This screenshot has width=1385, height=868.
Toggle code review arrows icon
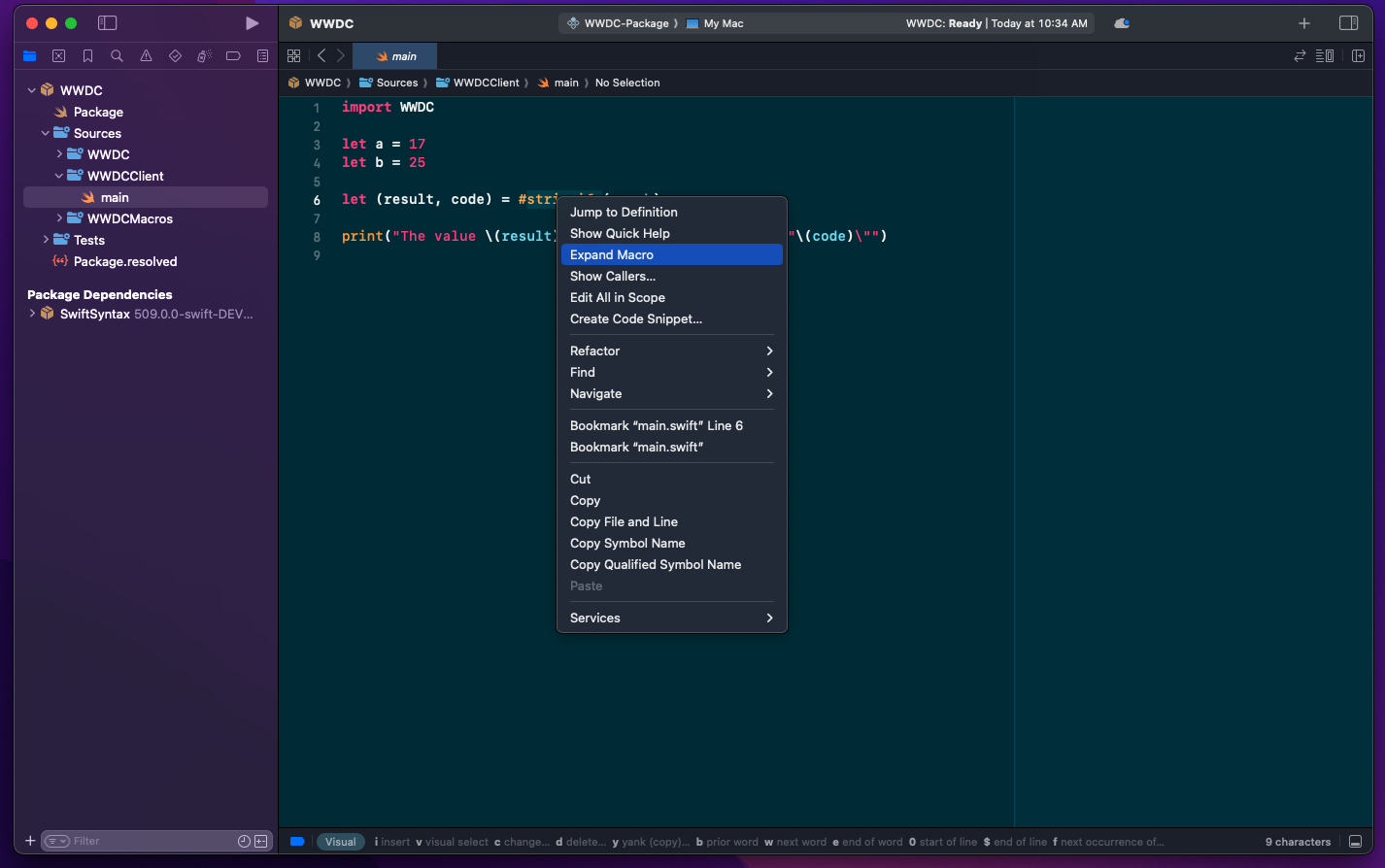click(x=1300, y=56)
